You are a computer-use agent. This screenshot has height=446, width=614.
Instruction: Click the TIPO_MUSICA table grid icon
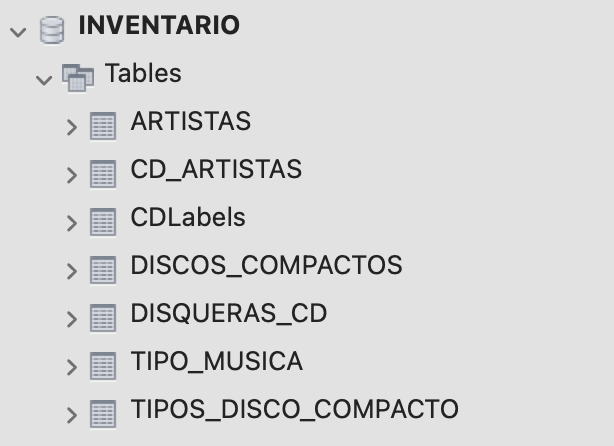pos(103,365)
